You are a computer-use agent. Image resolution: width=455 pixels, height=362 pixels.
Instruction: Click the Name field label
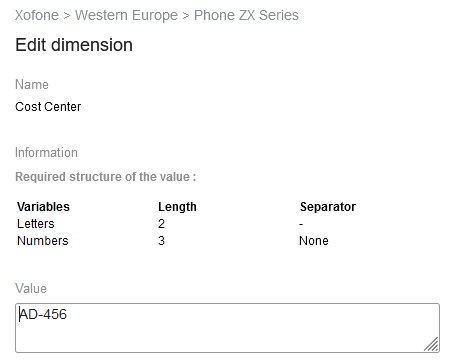click(32, 85)
